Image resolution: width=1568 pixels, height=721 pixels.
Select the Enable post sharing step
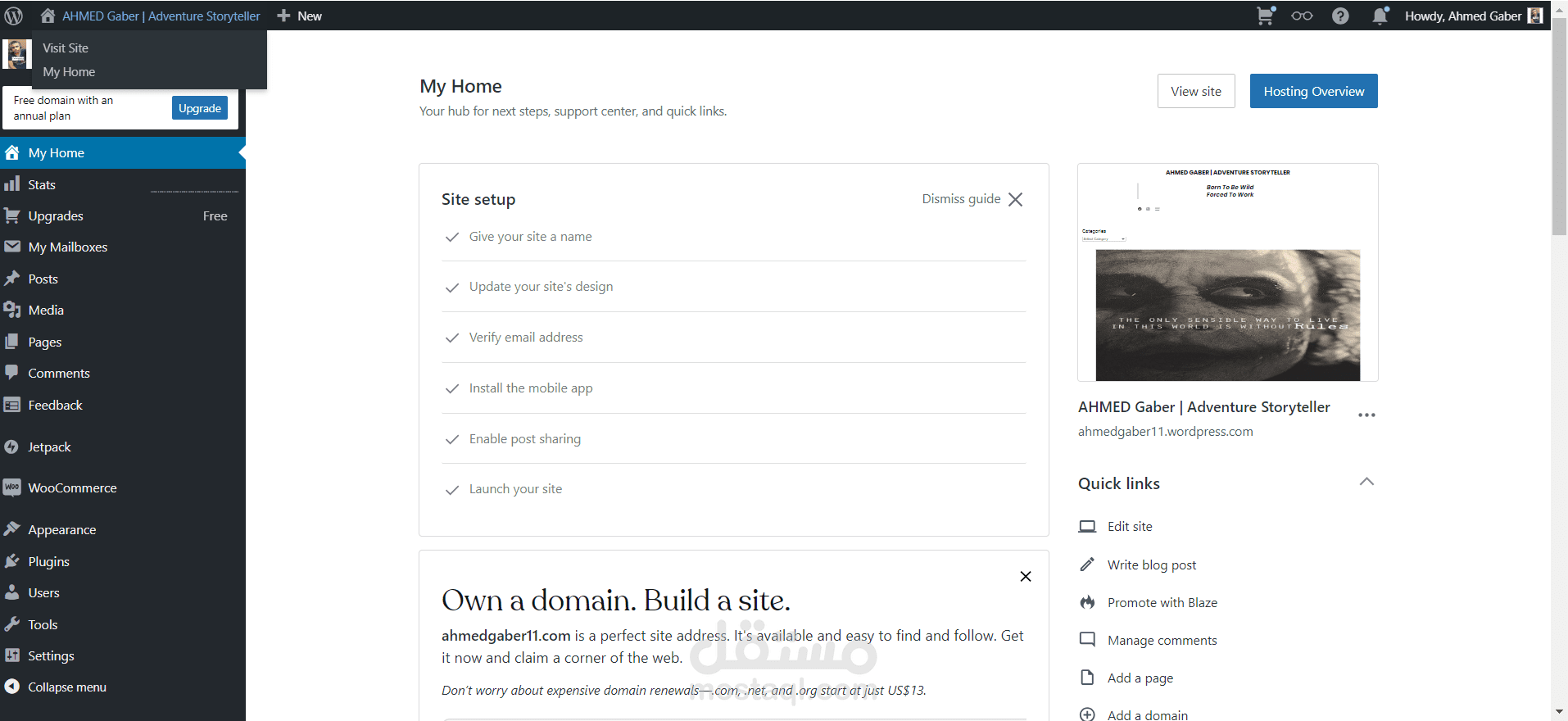733,439
